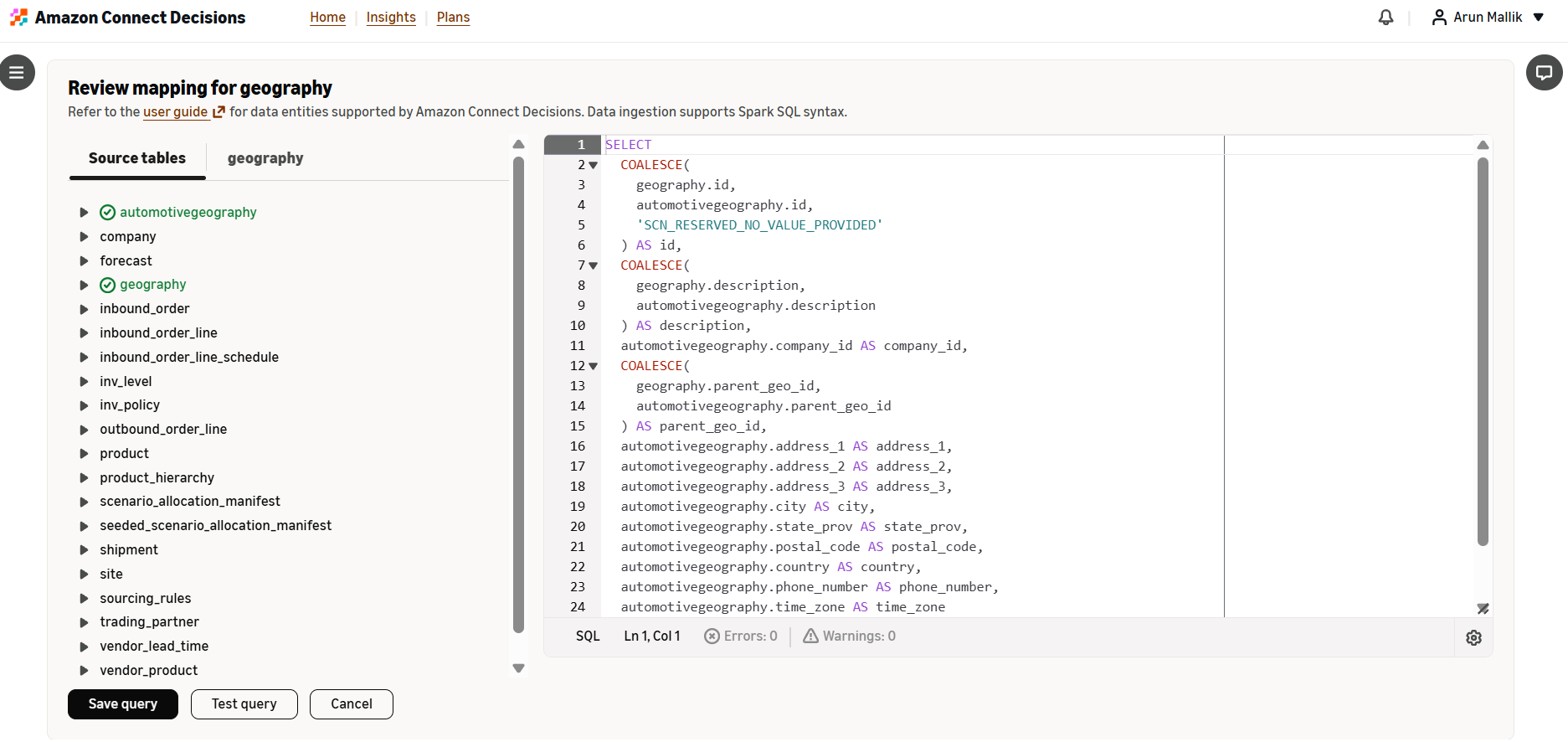Click the table list scroll-up arrow
Viewport: 1568px width, 742px height.
point(518,144)
